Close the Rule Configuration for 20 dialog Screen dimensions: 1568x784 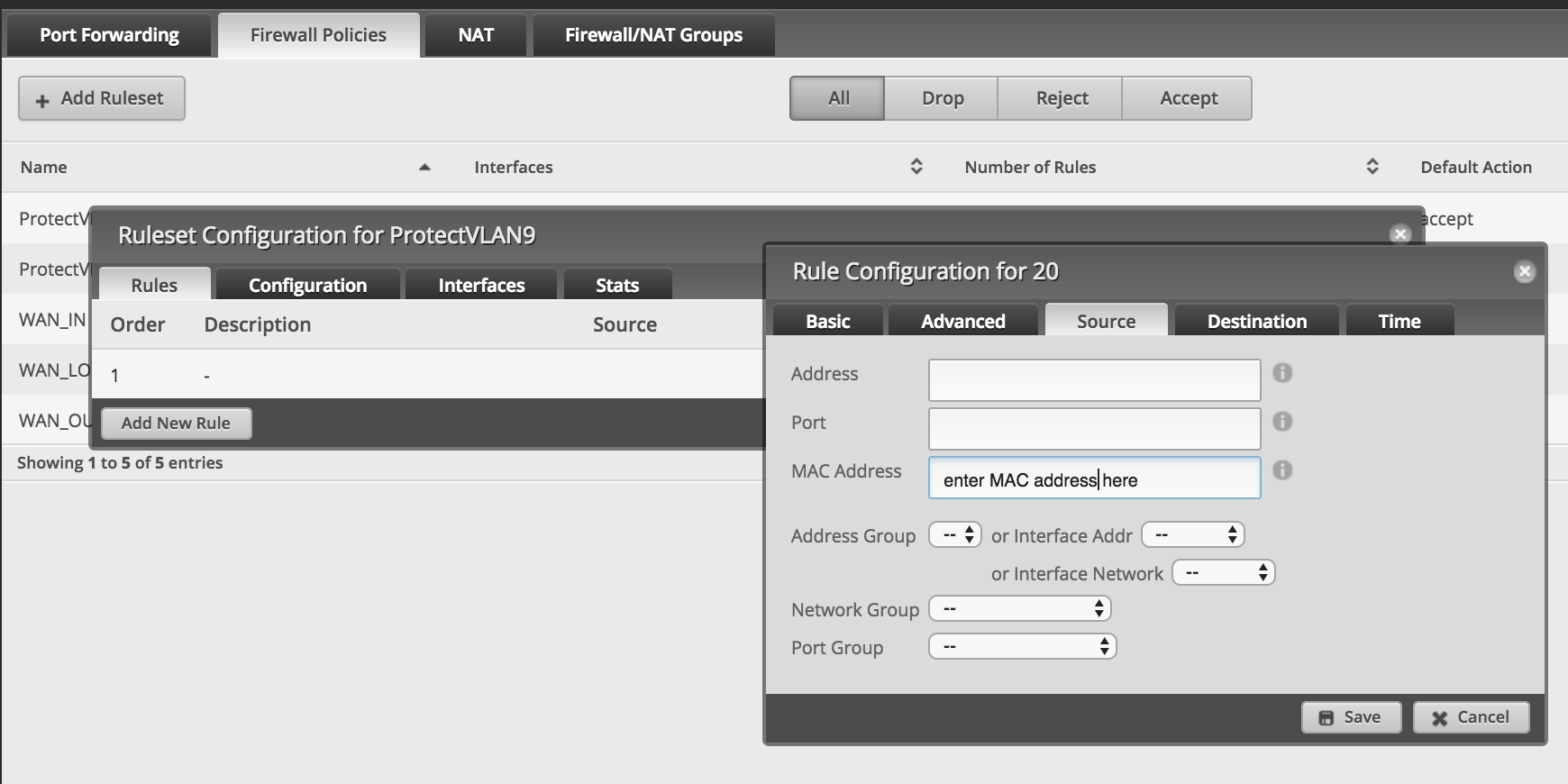pyautogui.click(x=1524, y=271)
